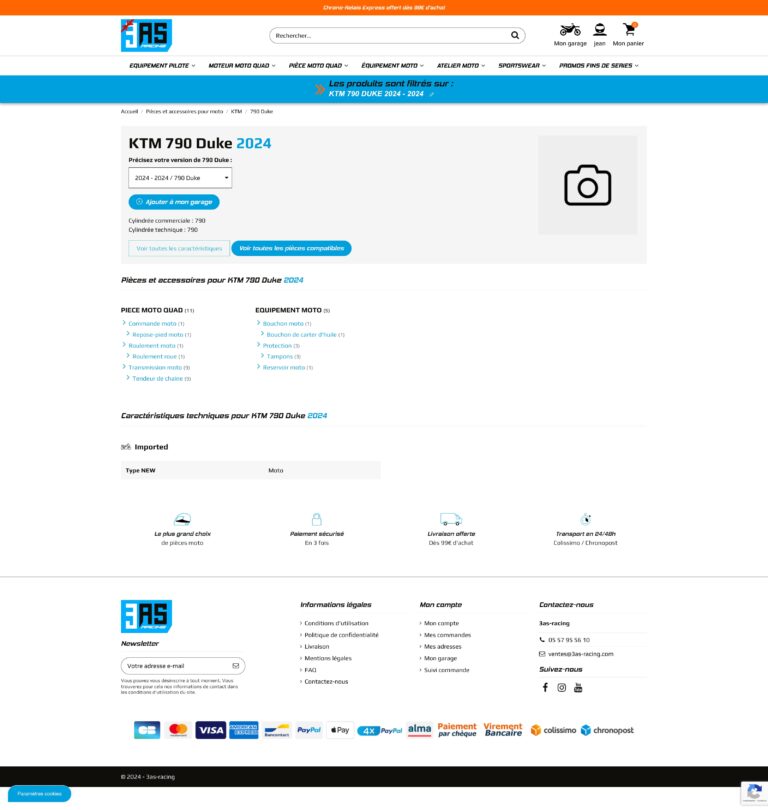Expand the ÉQUIPEMENT MOTO menu
Viewport: 768px width, 810px height.
[392, 66]
